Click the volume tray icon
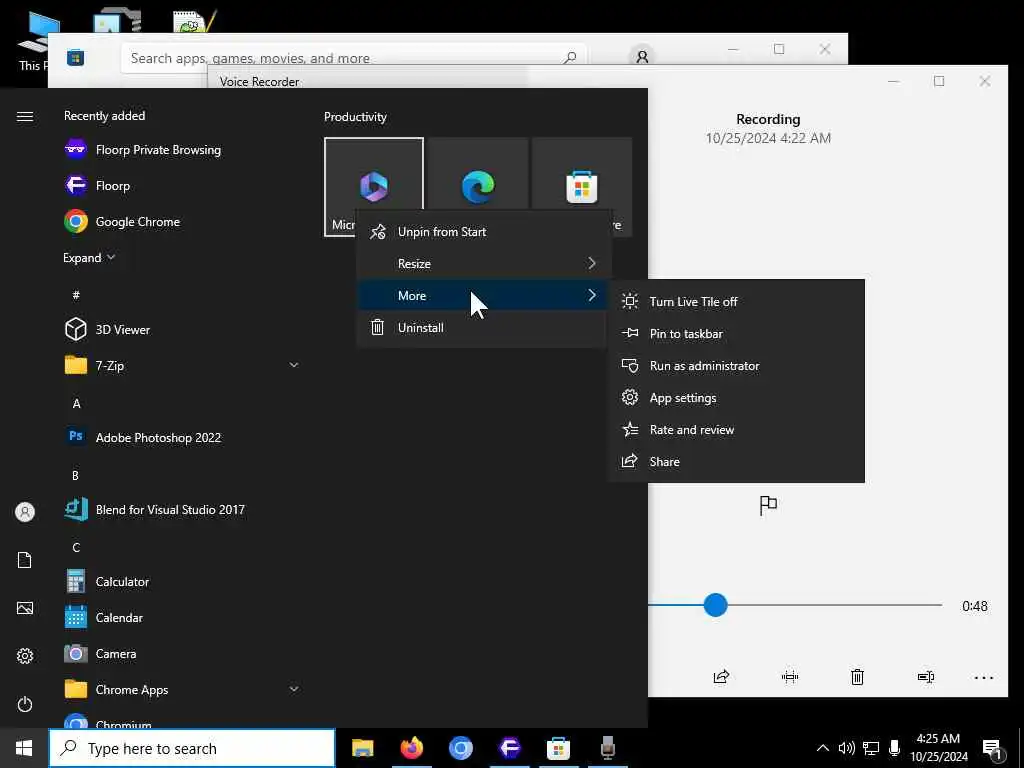Image resolution: width=1024 pixels, height=768 pixels. pyautogui.click(x=846, y=748)
